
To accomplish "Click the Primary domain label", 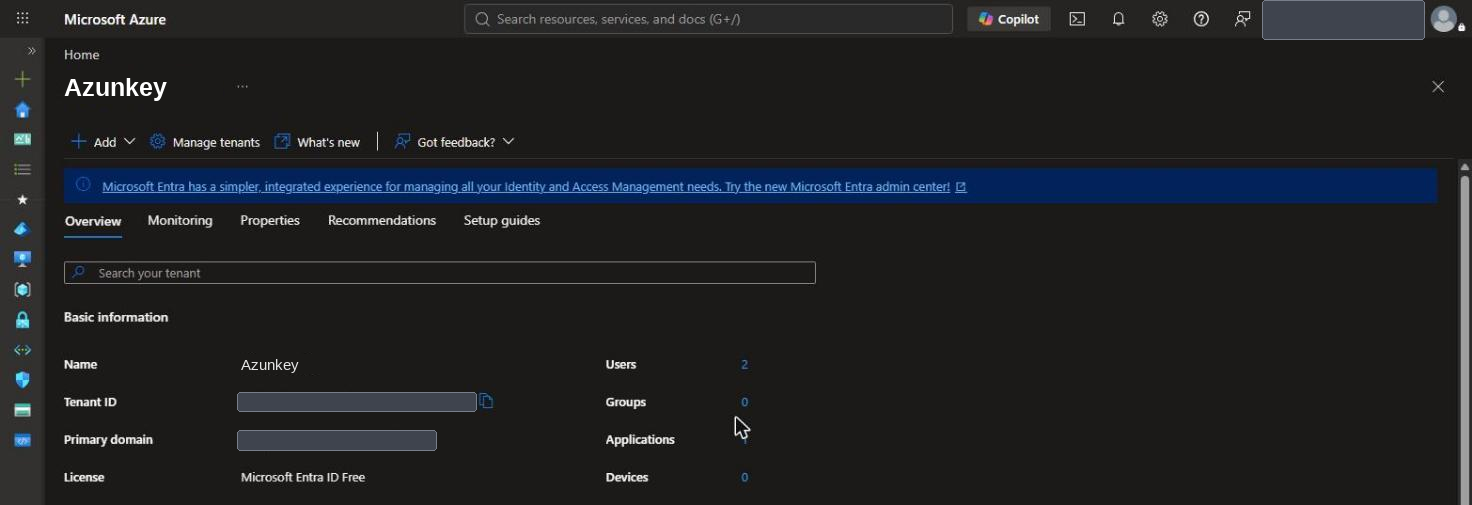I will coord(108,440).
